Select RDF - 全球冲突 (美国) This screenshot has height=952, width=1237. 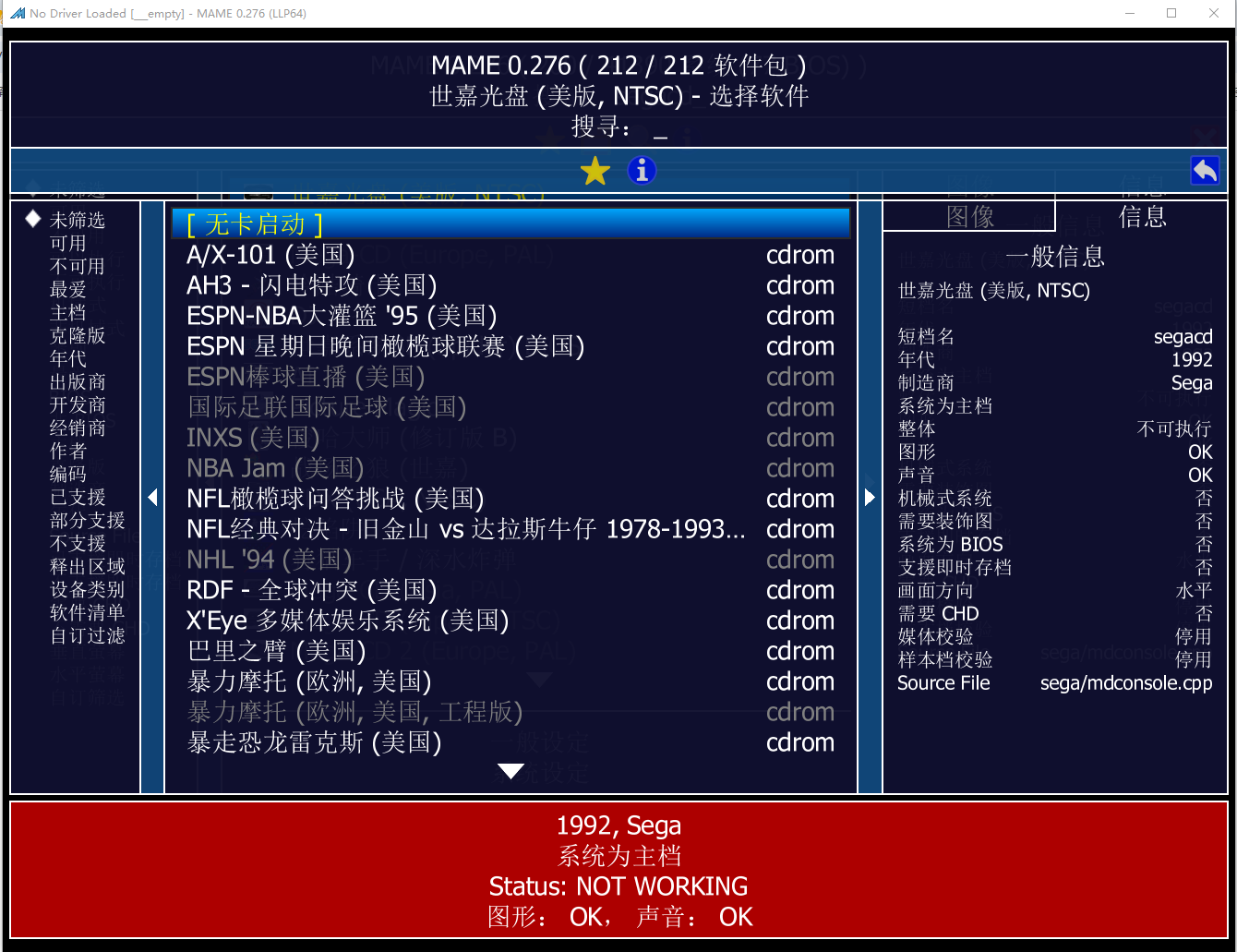(x=311, y=590)
